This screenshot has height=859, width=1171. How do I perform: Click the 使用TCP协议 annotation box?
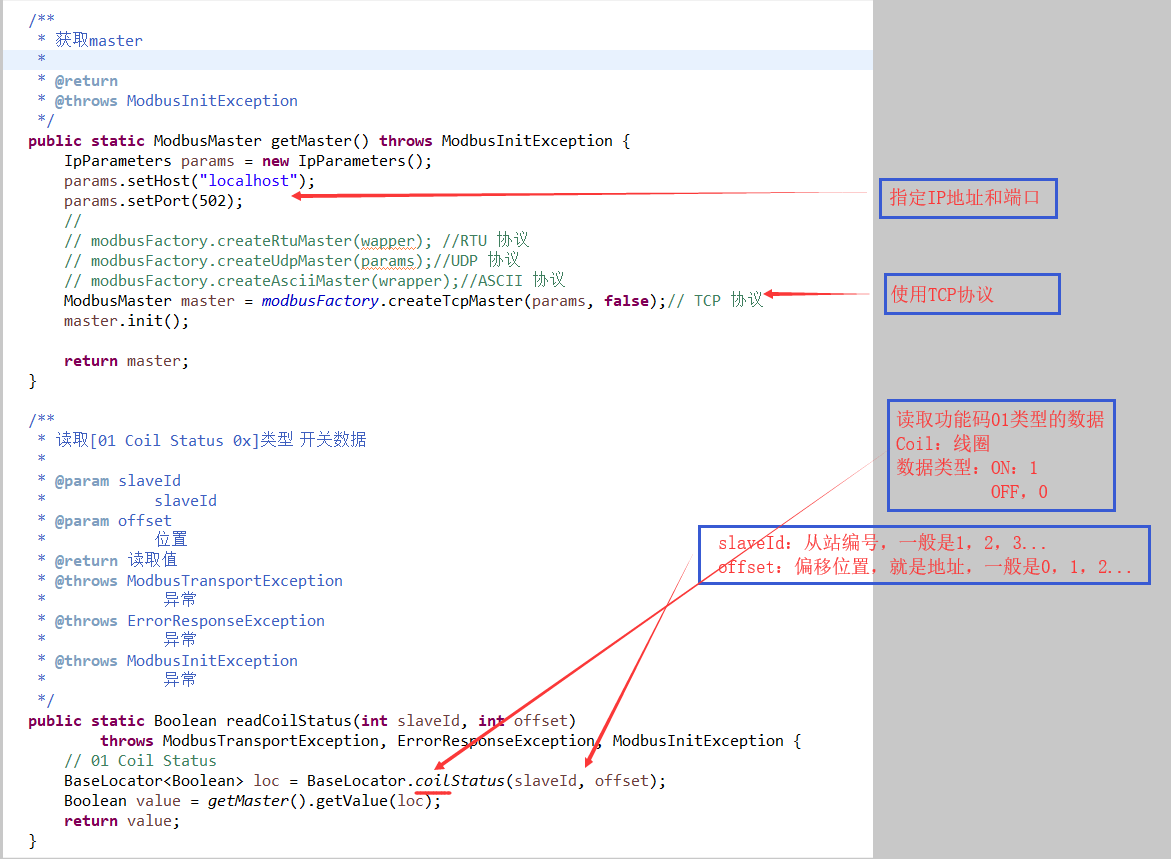pyautogui.click(x=971, y=293)
